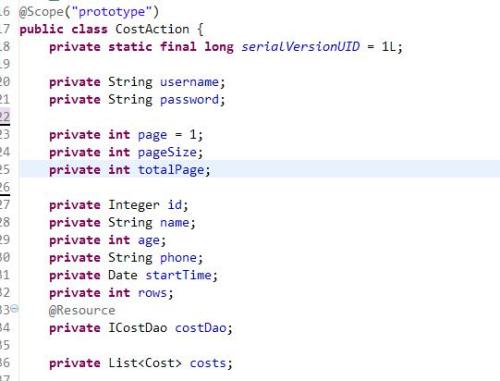Click the startTime field name
The image size is (500, 381).
[178, 275]
